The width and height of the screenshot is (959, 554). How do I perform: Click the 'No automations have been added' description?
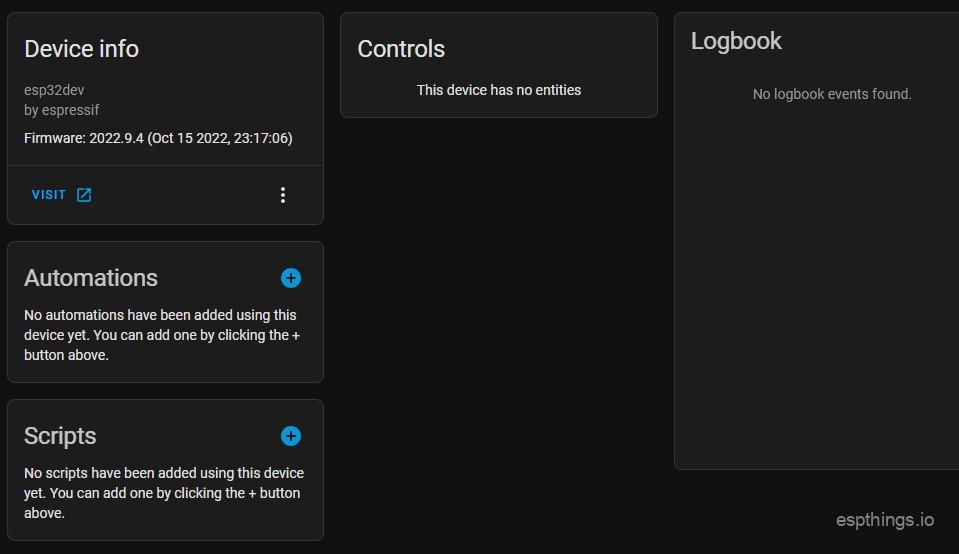click(x=162, y=335)
